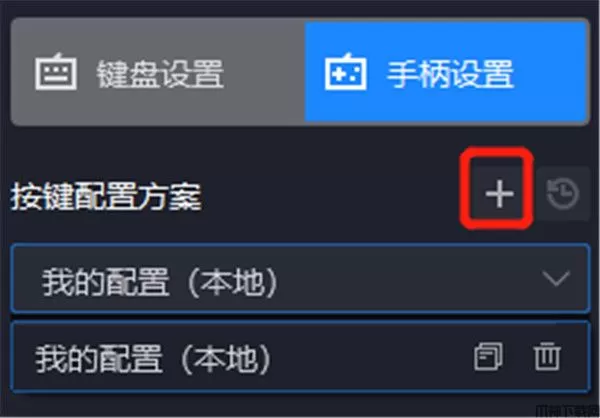The width and height of the screenshot is (600, 418).
Task: Click the keyboard icon in 键盘设置
Action: pos(56,72)
